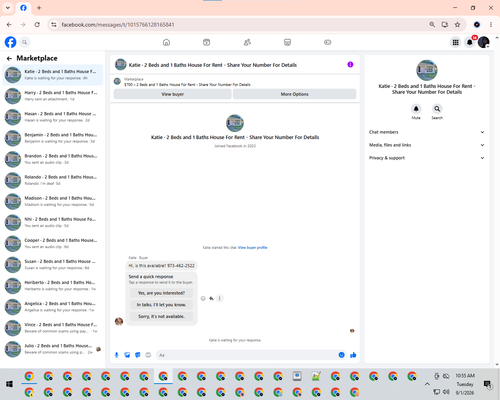
Task: Open Nhi's house rental chat
Action: [53, 222]
